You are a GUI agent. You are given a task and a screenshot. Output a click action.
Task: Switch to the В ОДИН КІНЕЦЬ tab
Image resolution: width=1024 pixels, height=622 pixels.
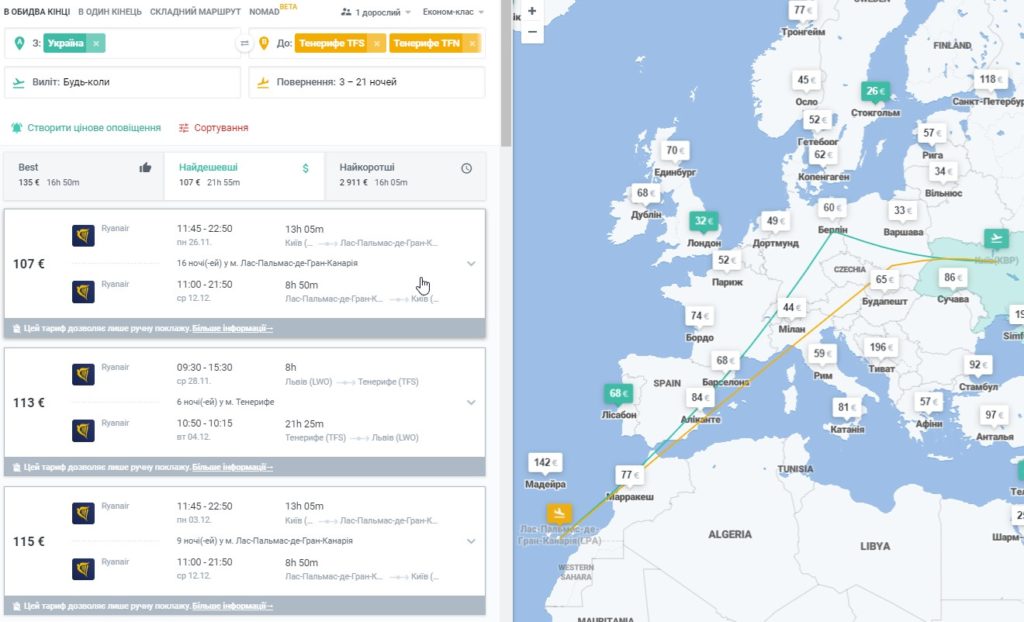(110, 12)
